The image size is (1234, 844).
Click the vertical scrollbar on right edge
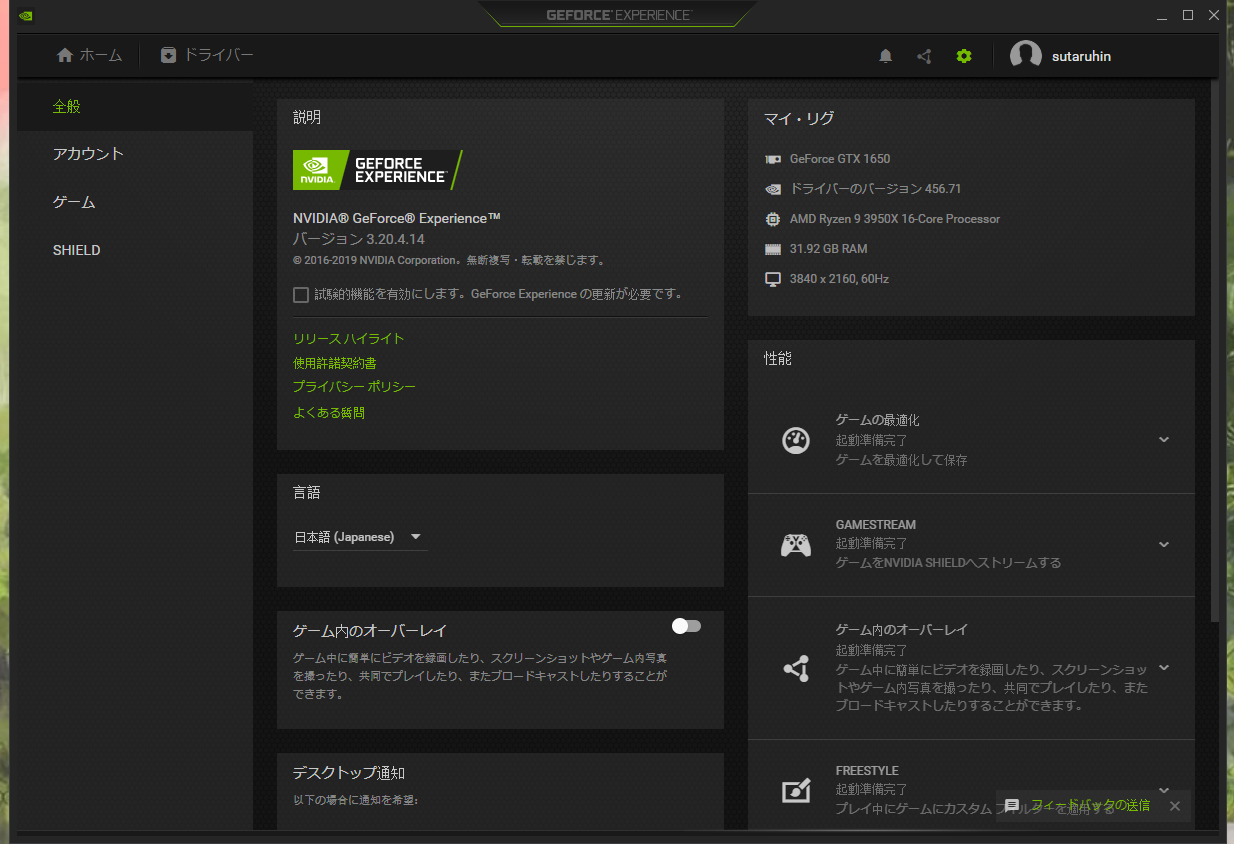[1216, 350]
